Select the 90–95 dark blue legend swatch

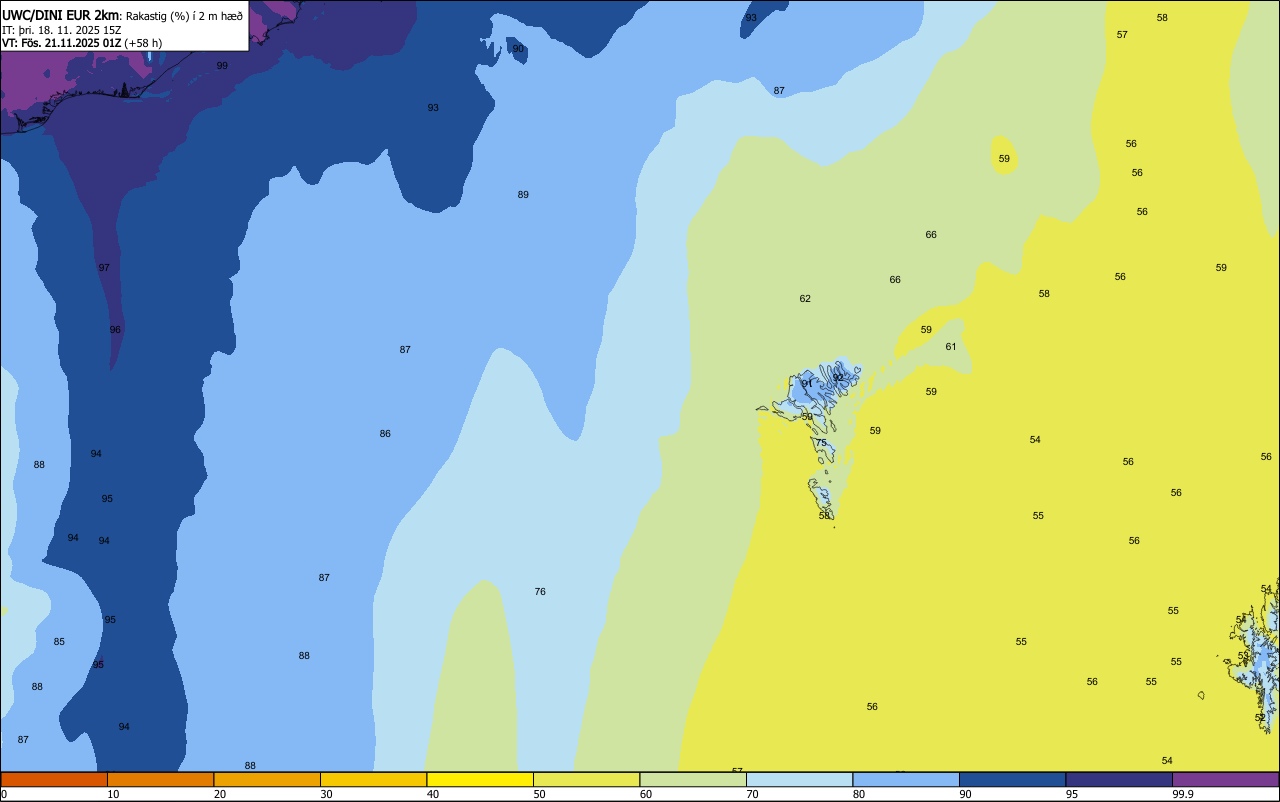click(1012, 779)
